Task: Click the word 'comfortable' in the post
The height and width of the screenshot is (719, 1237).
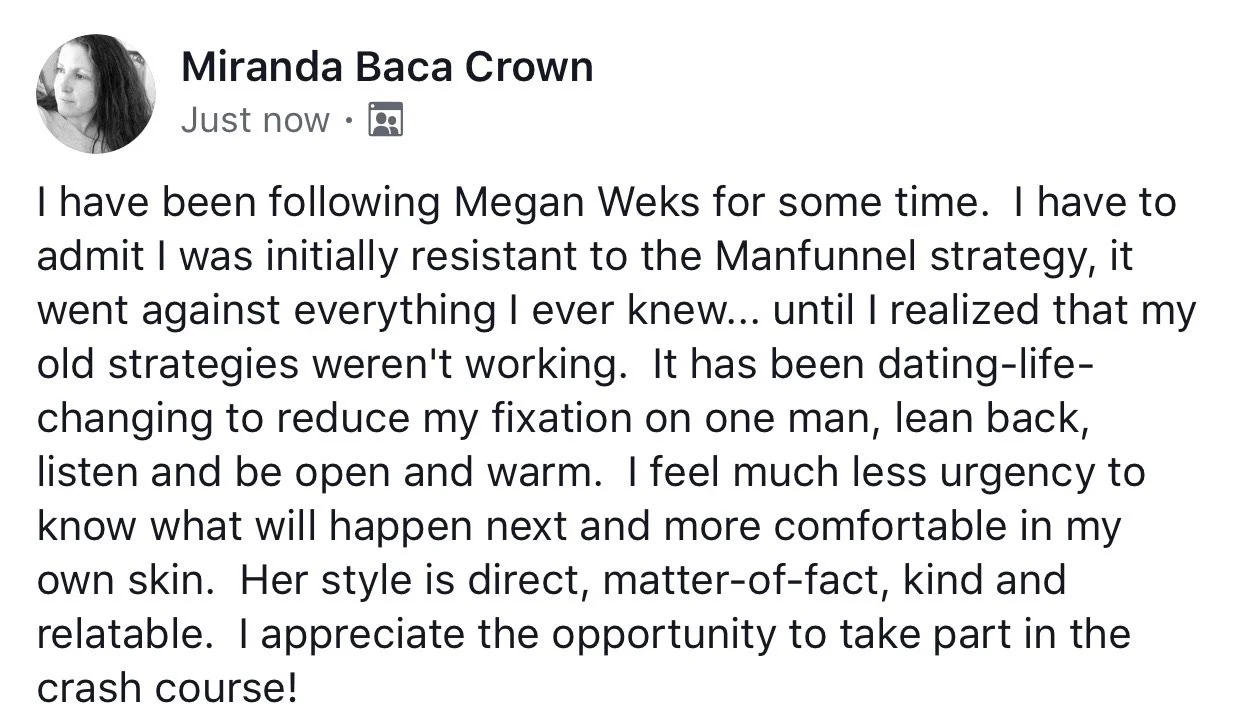Action: coord(903,527)
